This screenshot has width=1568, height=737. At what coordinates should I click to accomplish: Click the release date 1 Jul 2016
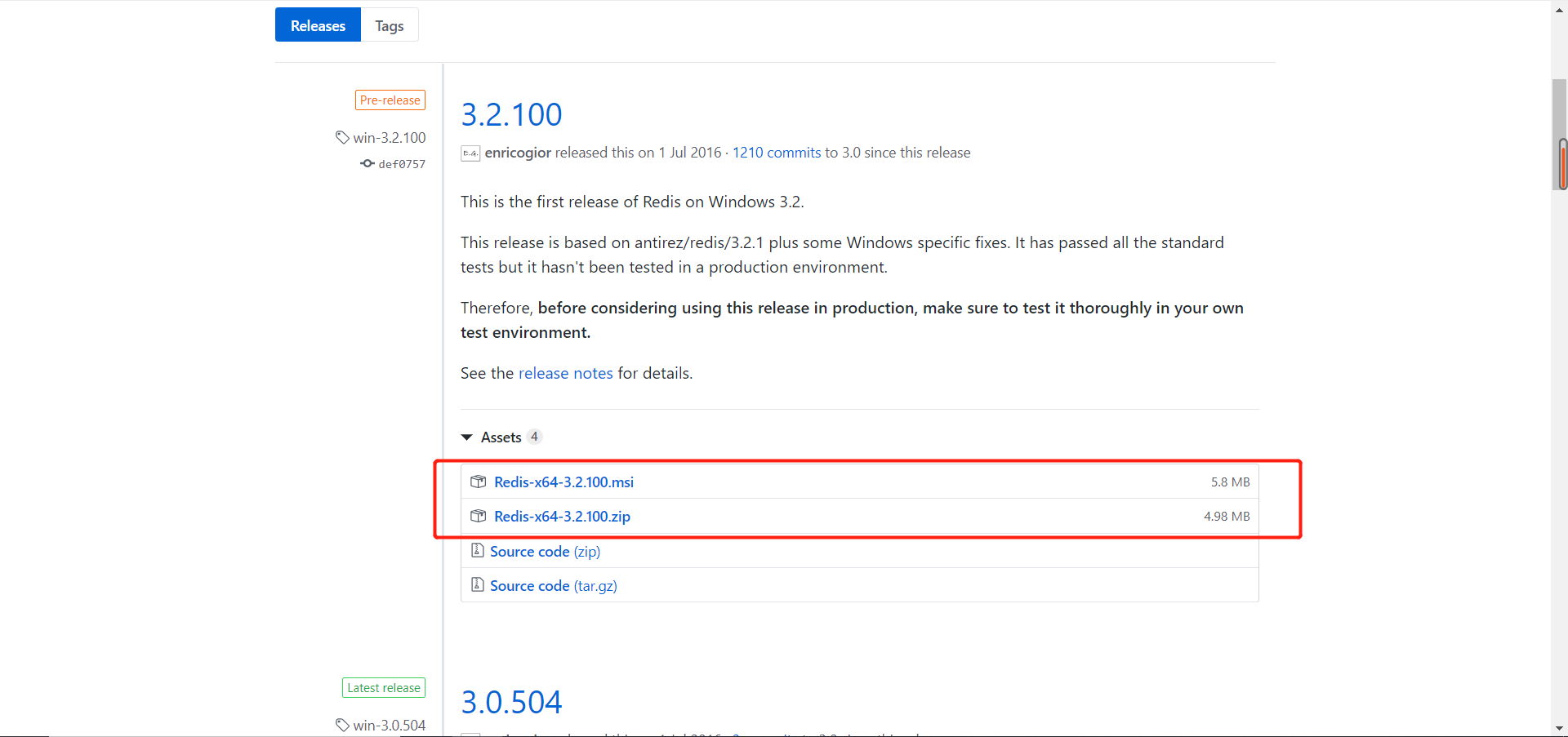pyautogui.click(x=690, y=153)
